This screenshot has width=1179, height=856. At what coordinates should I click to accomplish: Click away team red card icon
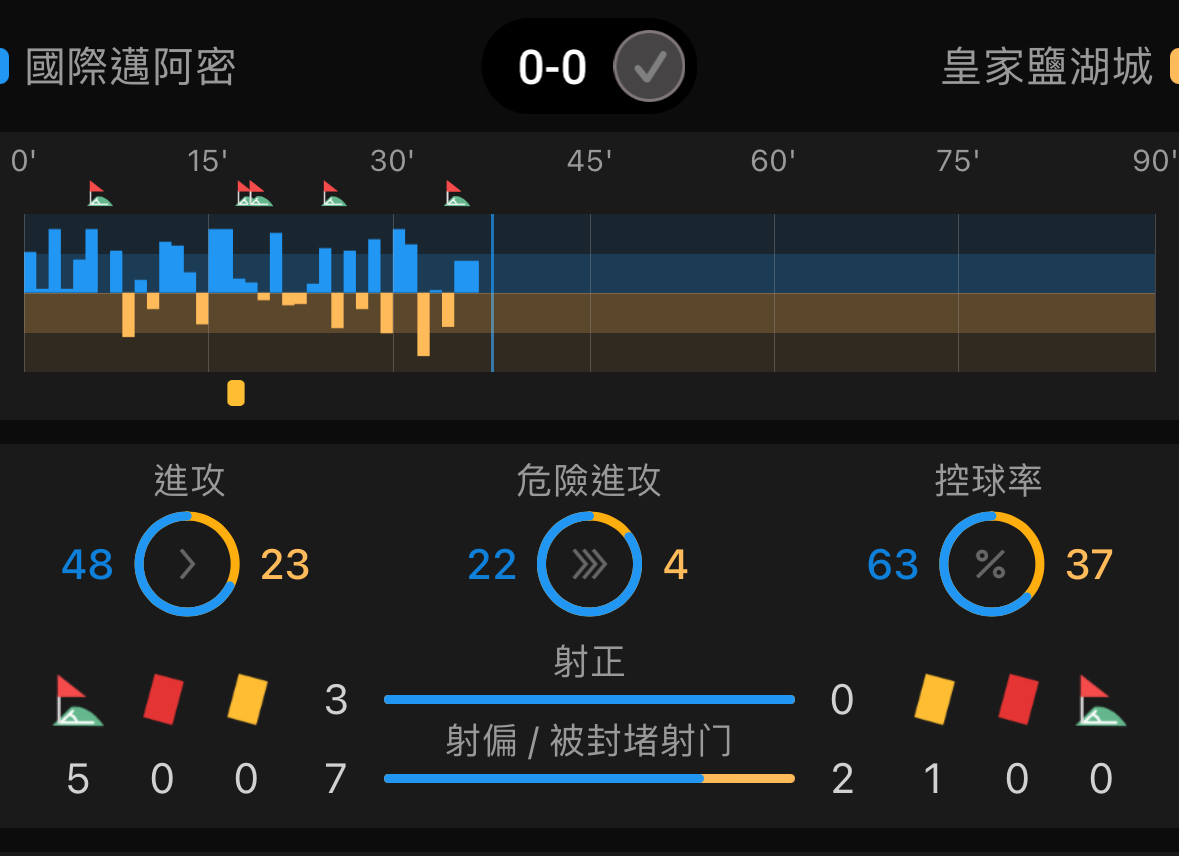1019,700
